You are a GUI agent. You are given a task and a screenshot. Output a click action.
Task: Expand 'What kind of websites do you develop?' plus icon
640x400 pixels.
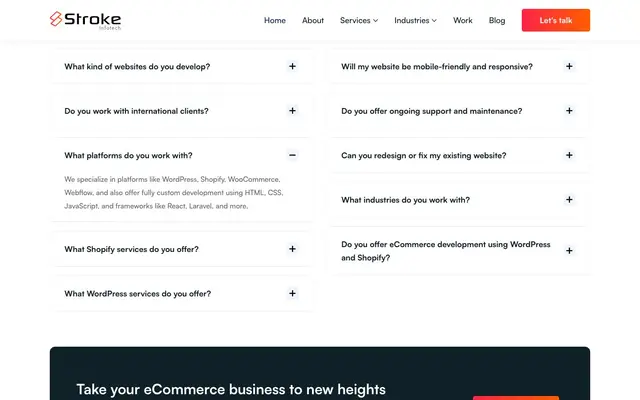click(x=292, y=66)
